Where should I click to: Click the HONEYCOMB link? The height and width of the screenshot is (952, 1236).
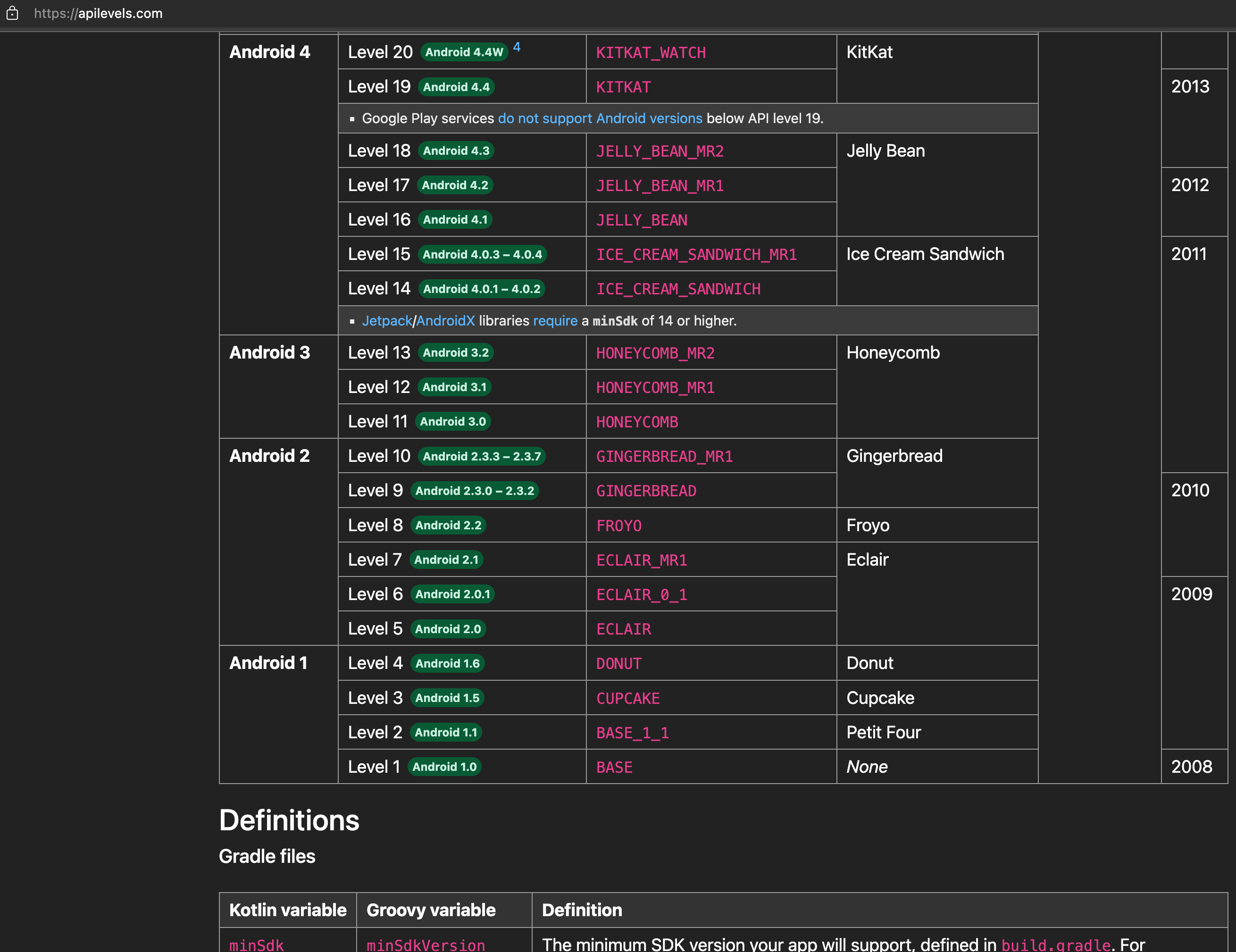(x=637, y=422)
